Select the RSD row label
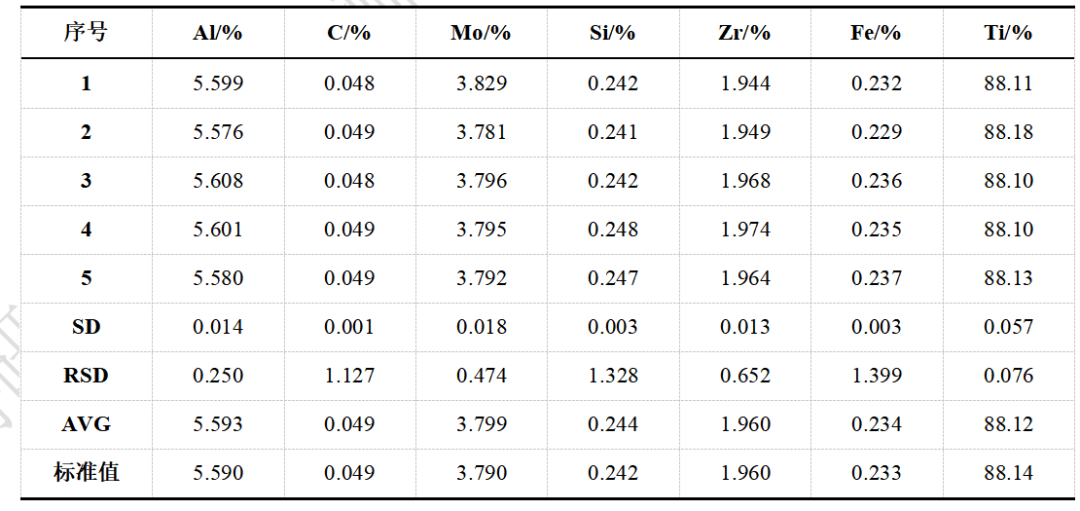Image resolution: width=1080 pixels, height=511 pixels. tap(86, 376)
